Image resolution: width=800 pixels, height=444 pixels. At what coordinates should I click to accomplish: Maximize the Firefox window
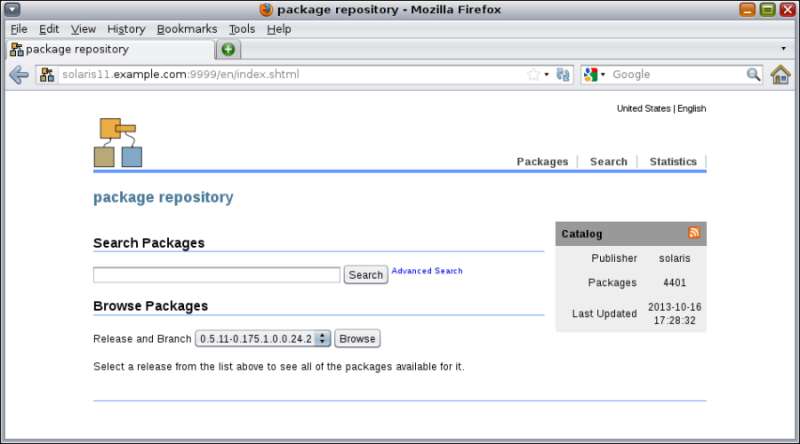point(767,10)
